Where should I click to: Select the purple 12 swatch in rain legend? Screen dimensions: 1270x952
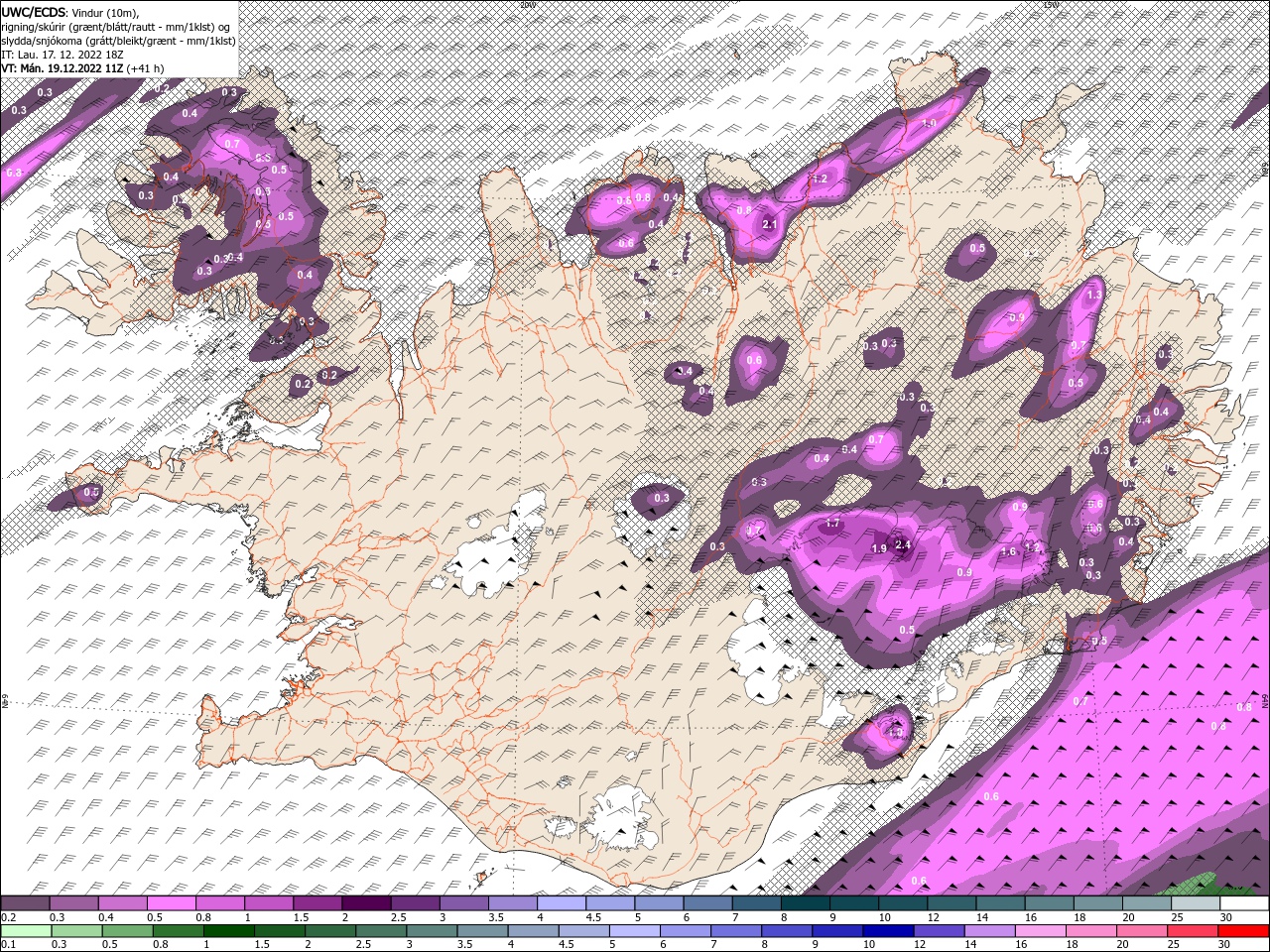point(939,931)
